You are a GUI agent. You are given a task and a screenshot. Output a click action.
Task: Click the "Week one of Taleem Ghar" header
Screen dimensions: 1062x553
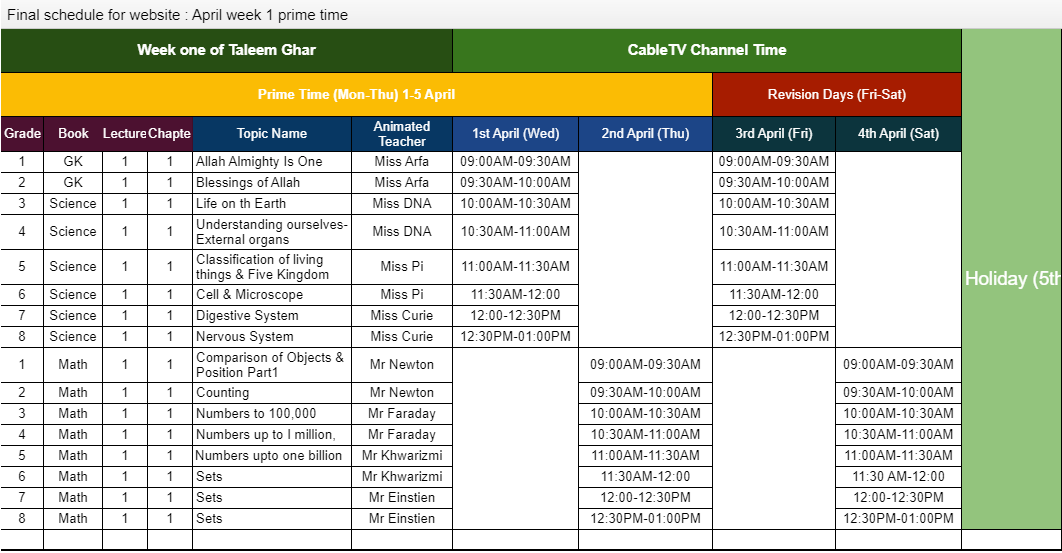pyautogui.click(x=226, y=50)
